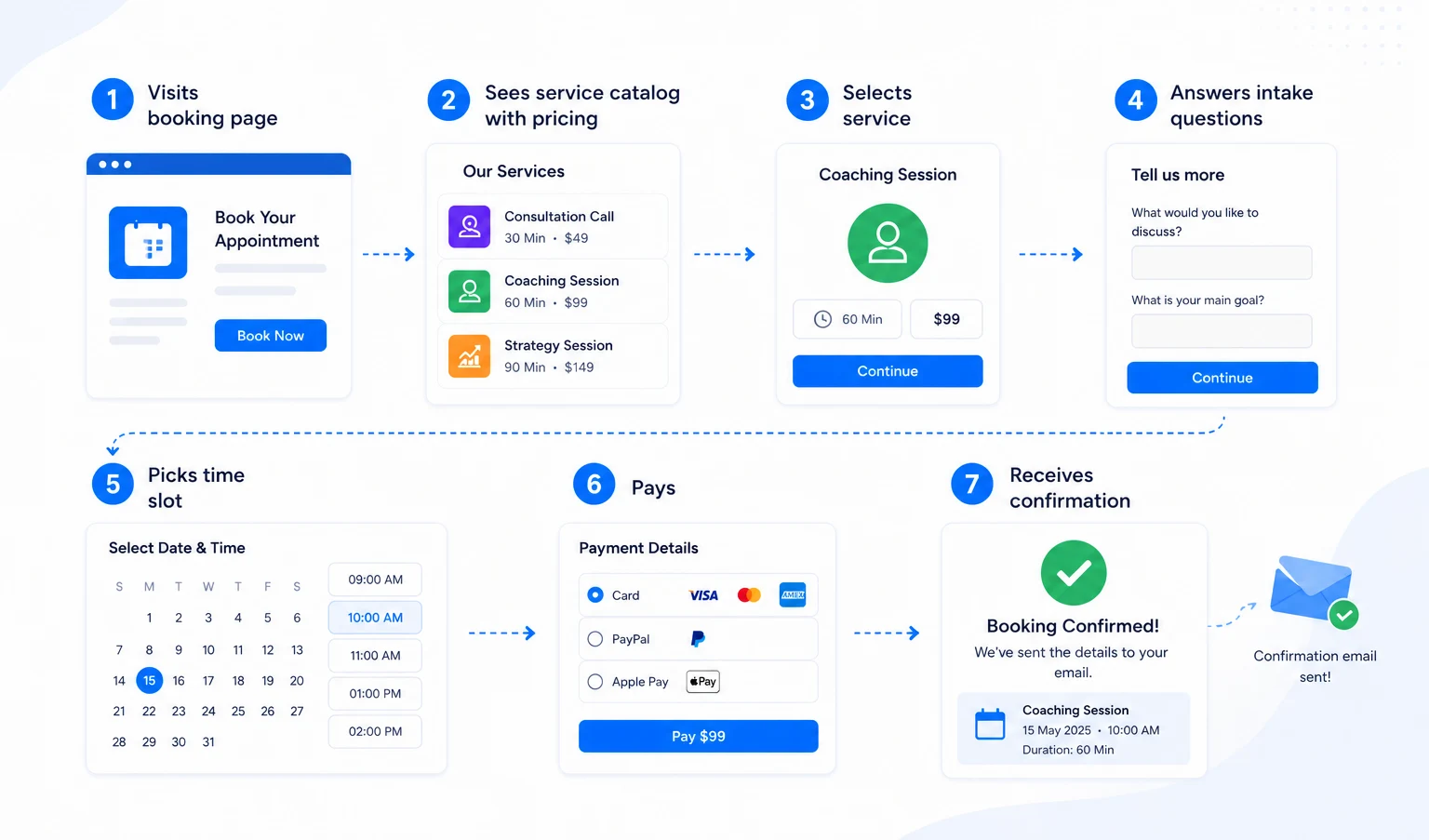Click the Pay $99 button
1429x840 pixels.
pos(699,736)
